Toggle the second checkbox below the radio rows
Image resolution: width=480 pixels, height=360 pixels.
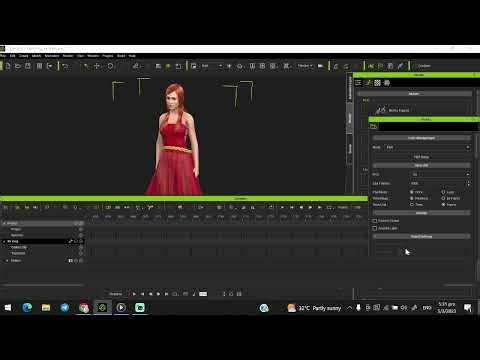pos(375,228)
